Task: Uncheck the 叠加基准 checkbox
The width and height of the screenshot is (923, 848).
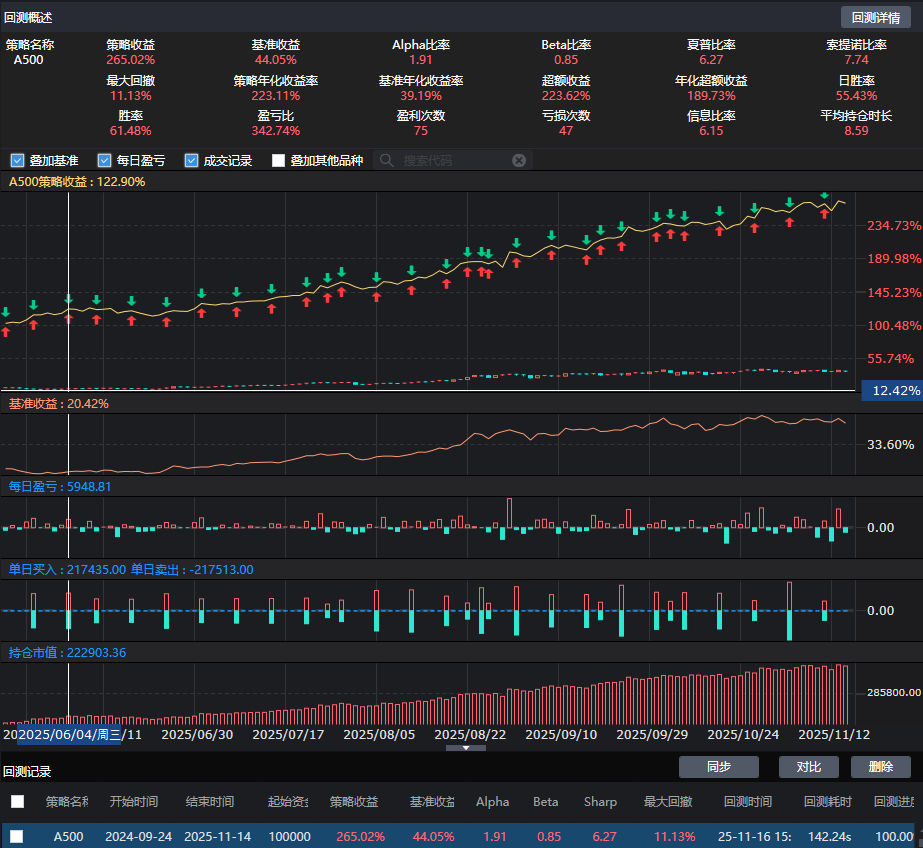Action: (17, 160)
